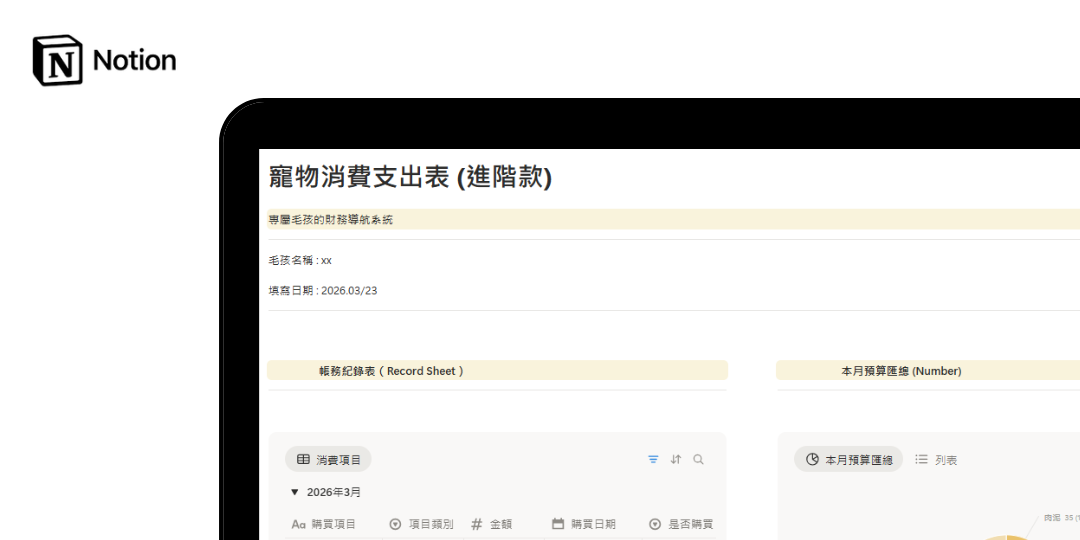The image size is (1080, 540).
Task: Open the database search magnifier icon
Action: pyautogui.click(x=699, y=460)
